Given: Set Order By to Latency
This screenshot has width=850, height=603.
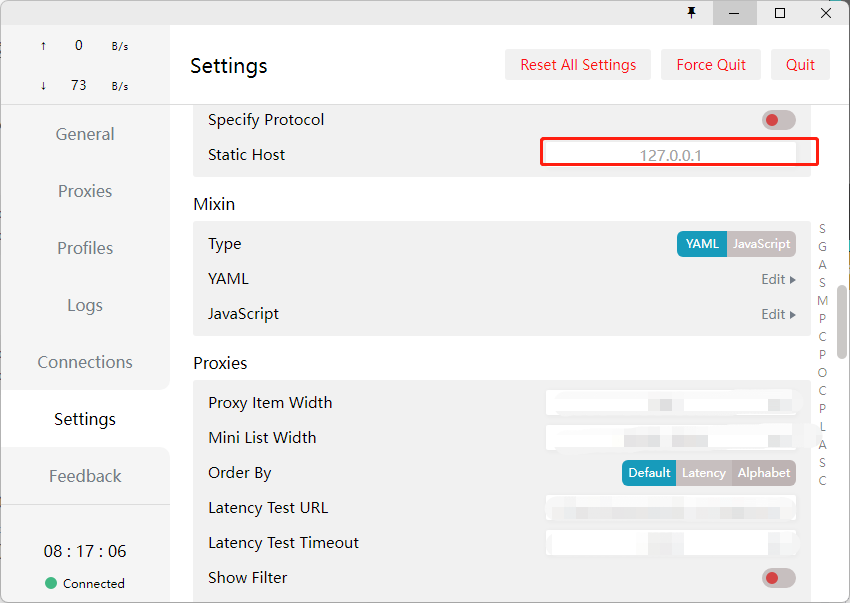Looking at the screenshot, I should 703,473.
